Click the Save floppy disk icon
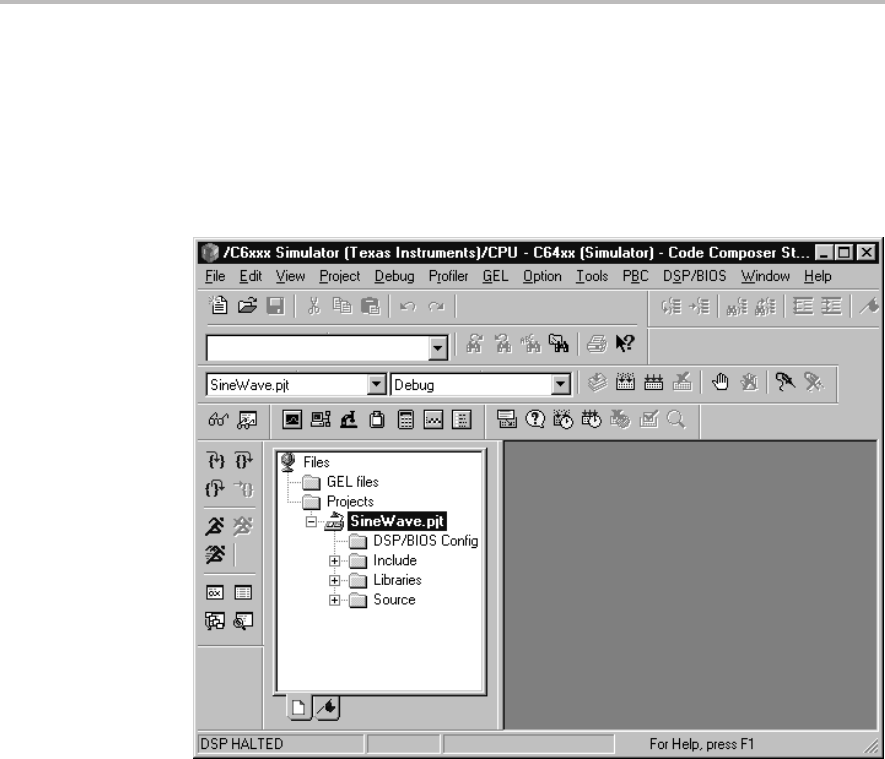 coord(275,306)
